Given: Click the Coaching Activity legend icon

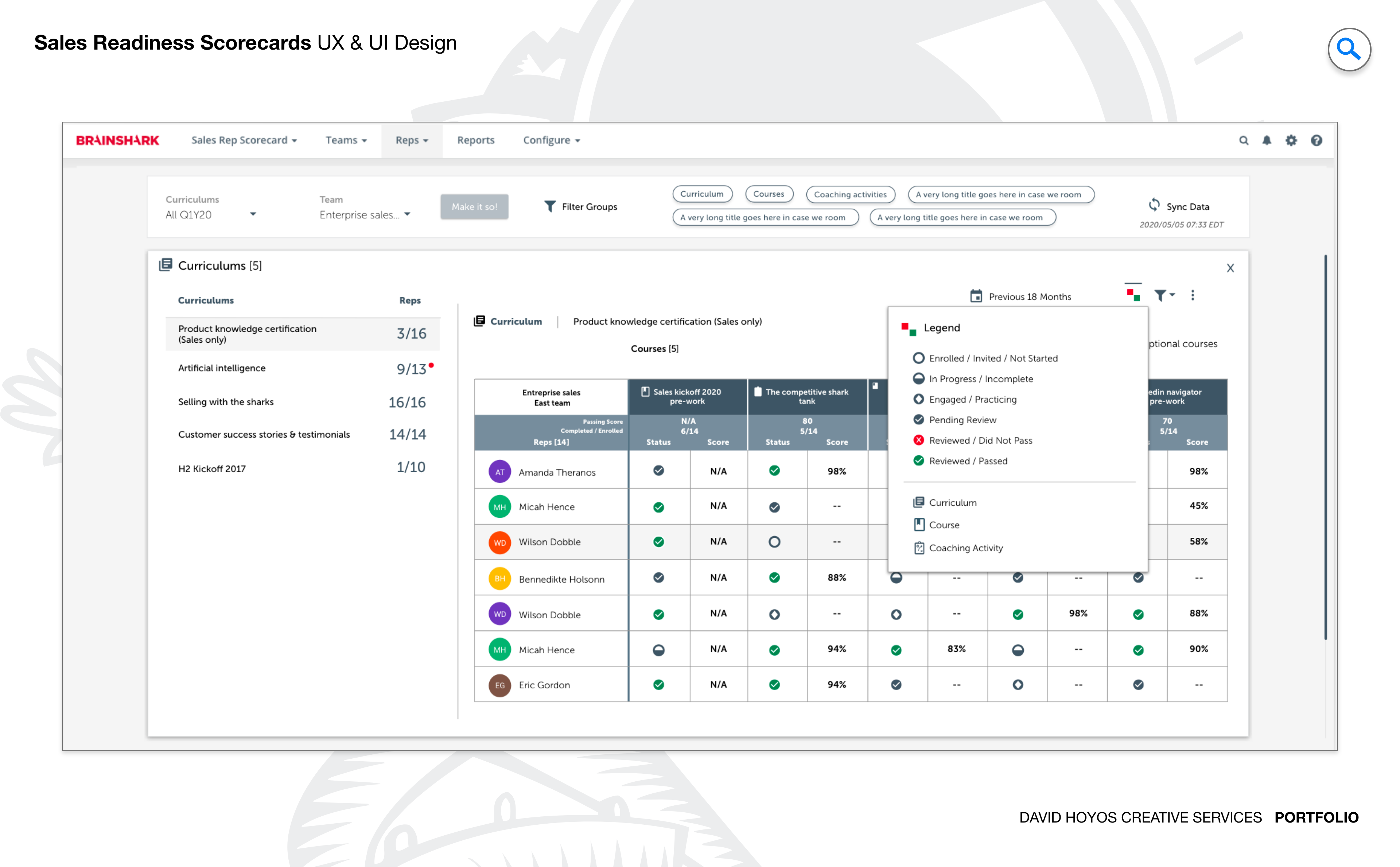Looking at the screenshot, I should pos(919,548).
